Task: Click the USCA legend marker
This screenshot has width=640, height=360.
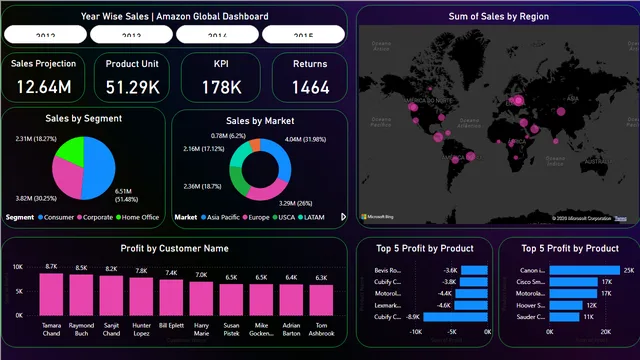Action: tap(275, 218)
